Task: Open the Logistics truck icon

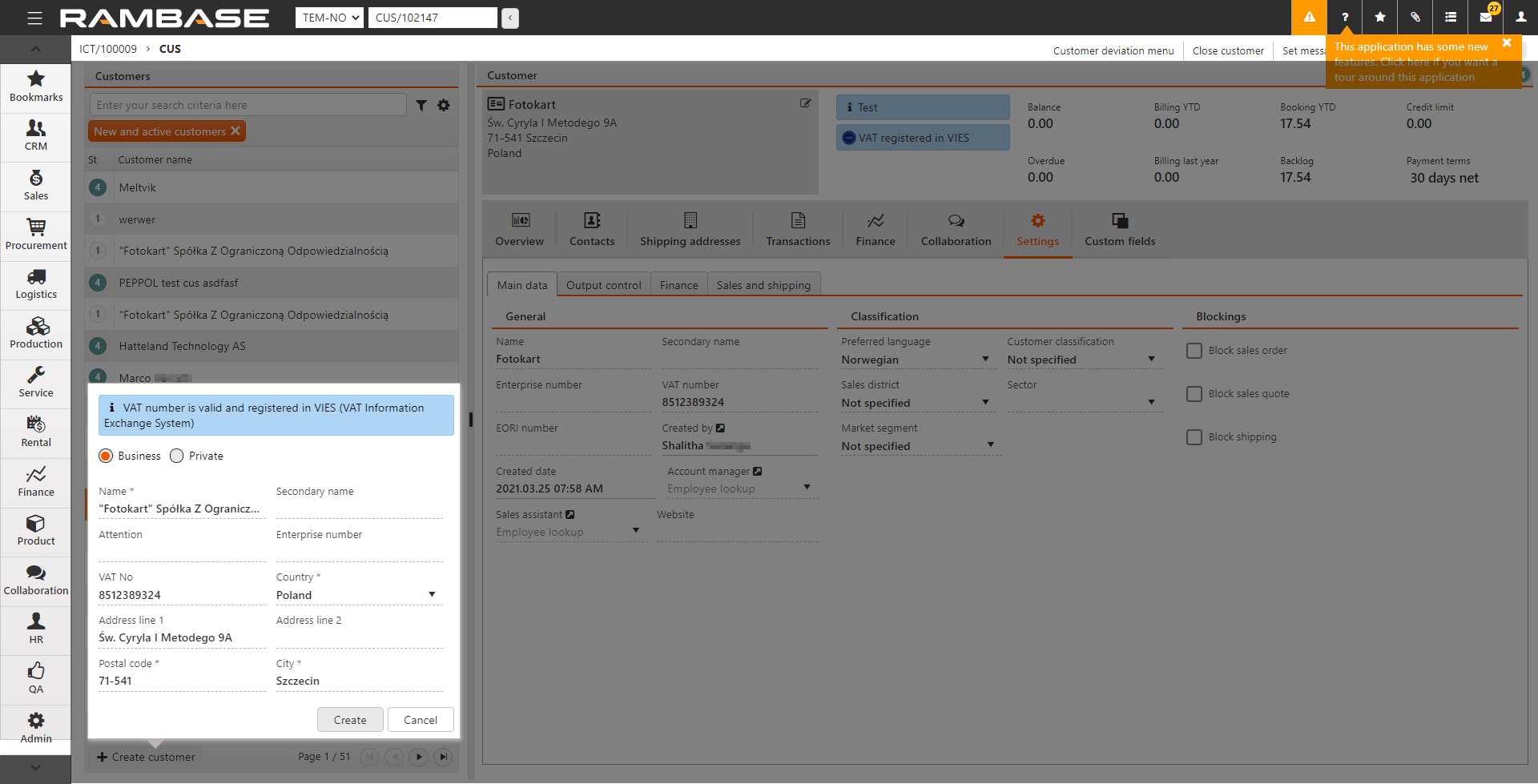Action: [36, 277]
